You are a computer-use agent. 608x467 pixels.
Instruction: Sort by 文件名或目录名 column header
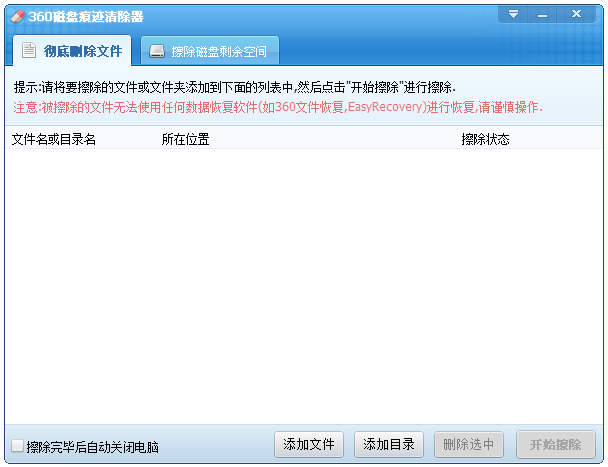54,139
